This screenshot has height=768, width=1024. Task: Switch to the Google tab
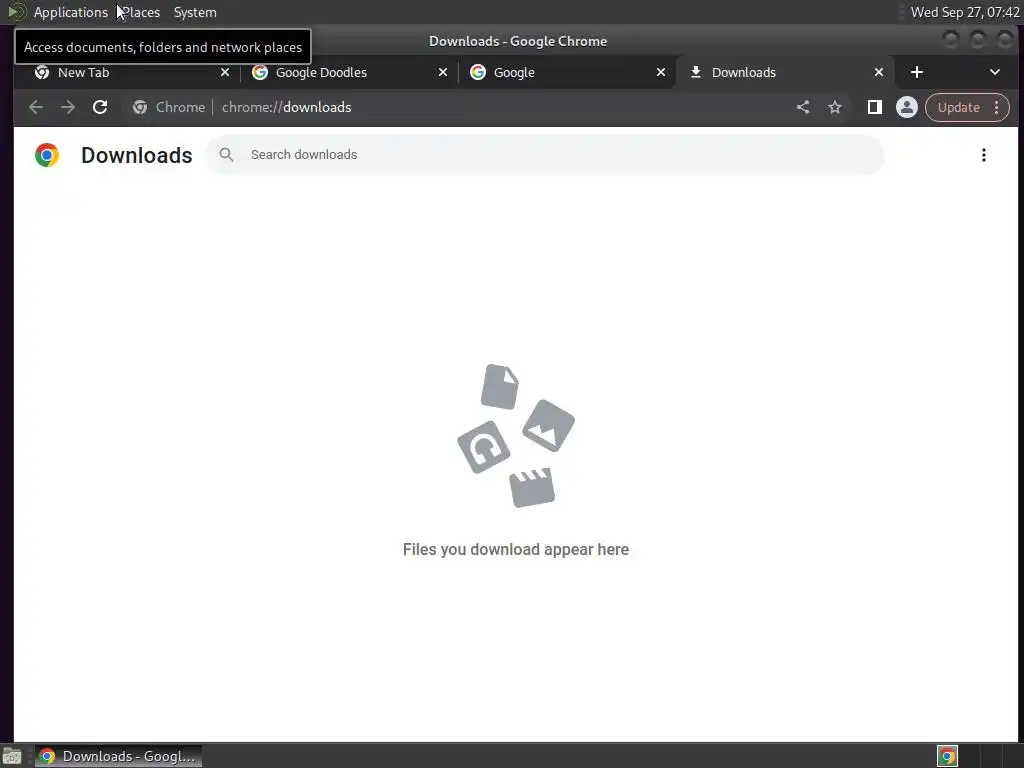(565, 72)
